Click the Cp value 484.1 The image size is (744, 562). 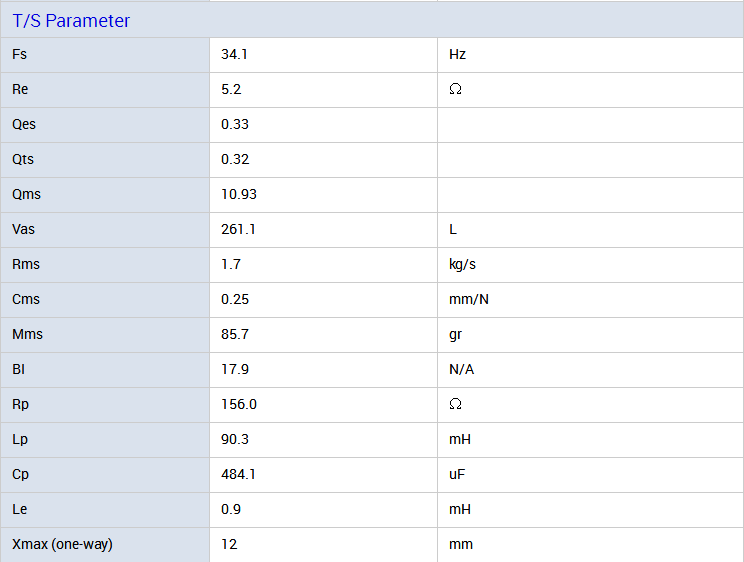pos(238,474)
